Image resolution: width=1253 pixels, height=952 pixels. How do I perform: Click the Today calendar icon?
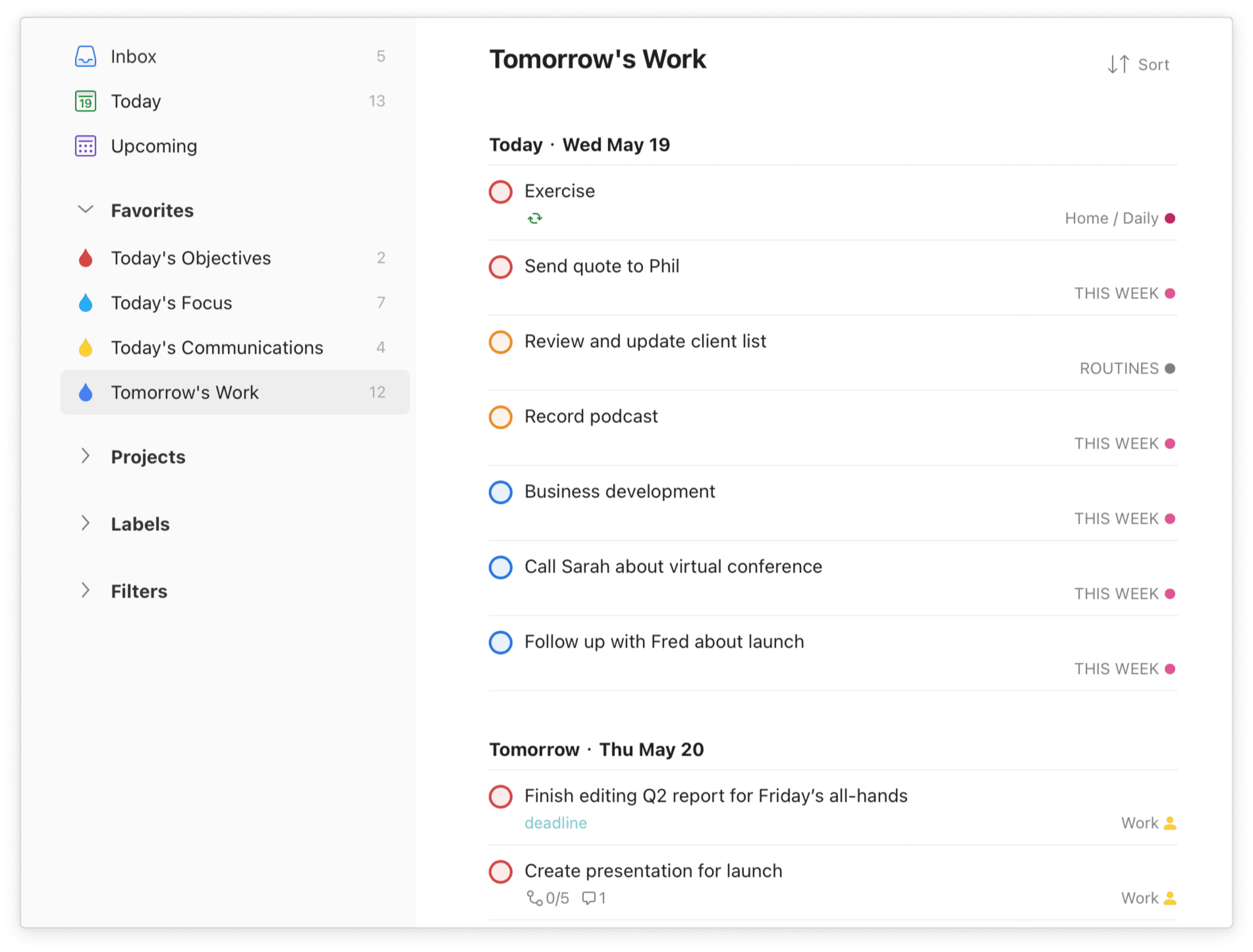click(85, 101)
